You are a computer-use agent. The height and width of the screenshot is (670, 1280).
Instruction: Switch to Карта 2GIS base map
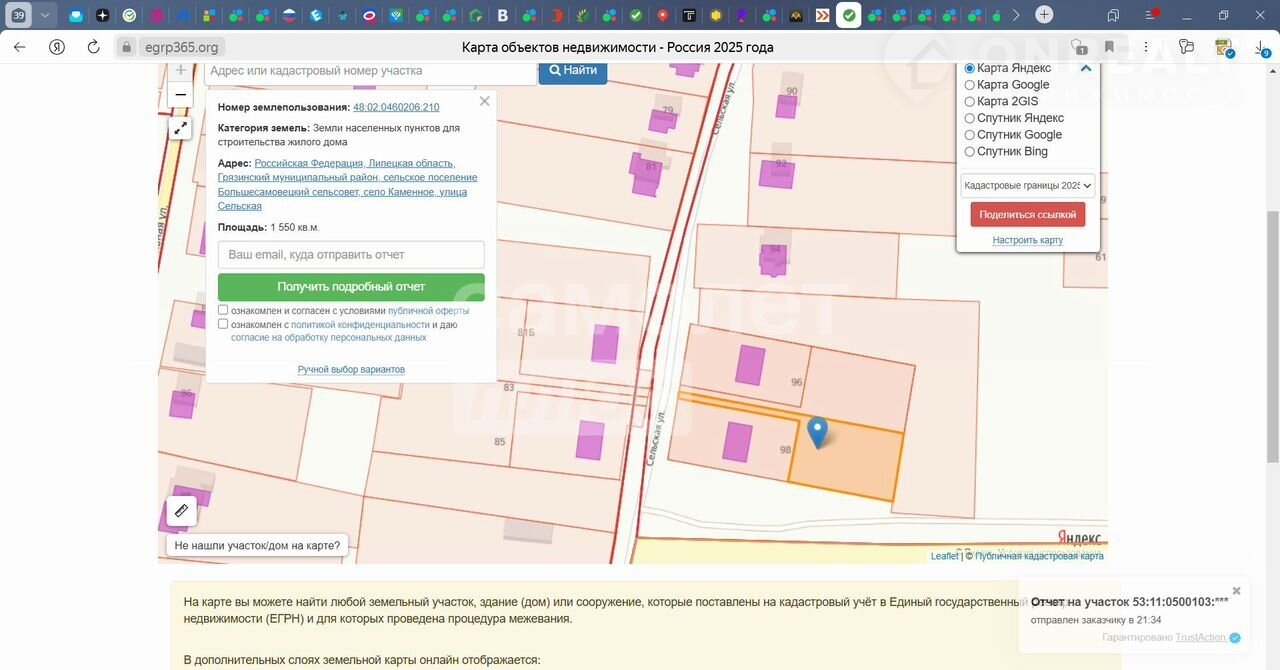click(969, 102)
